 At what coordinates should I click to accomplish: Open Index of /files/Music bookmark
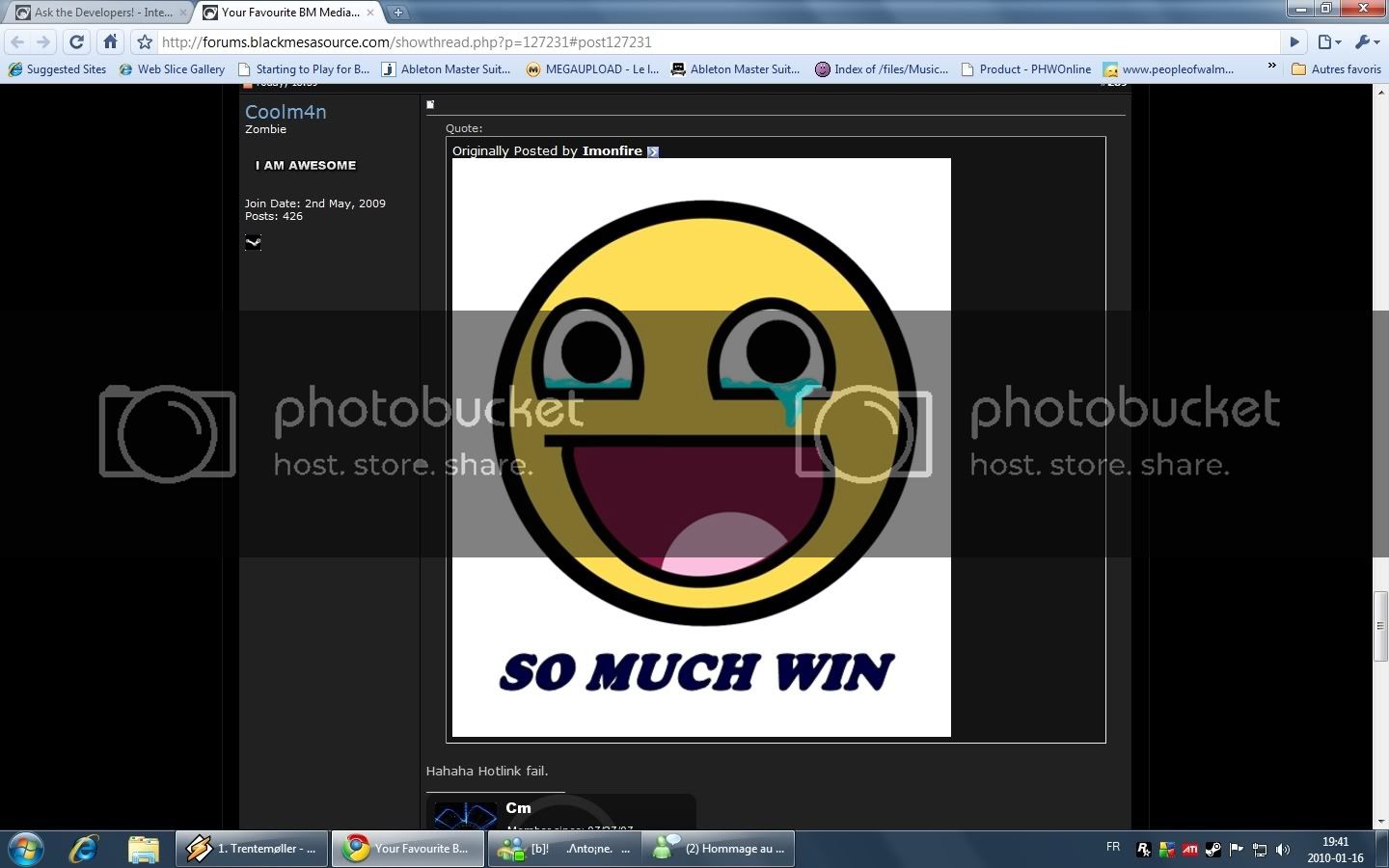point(883,69)
